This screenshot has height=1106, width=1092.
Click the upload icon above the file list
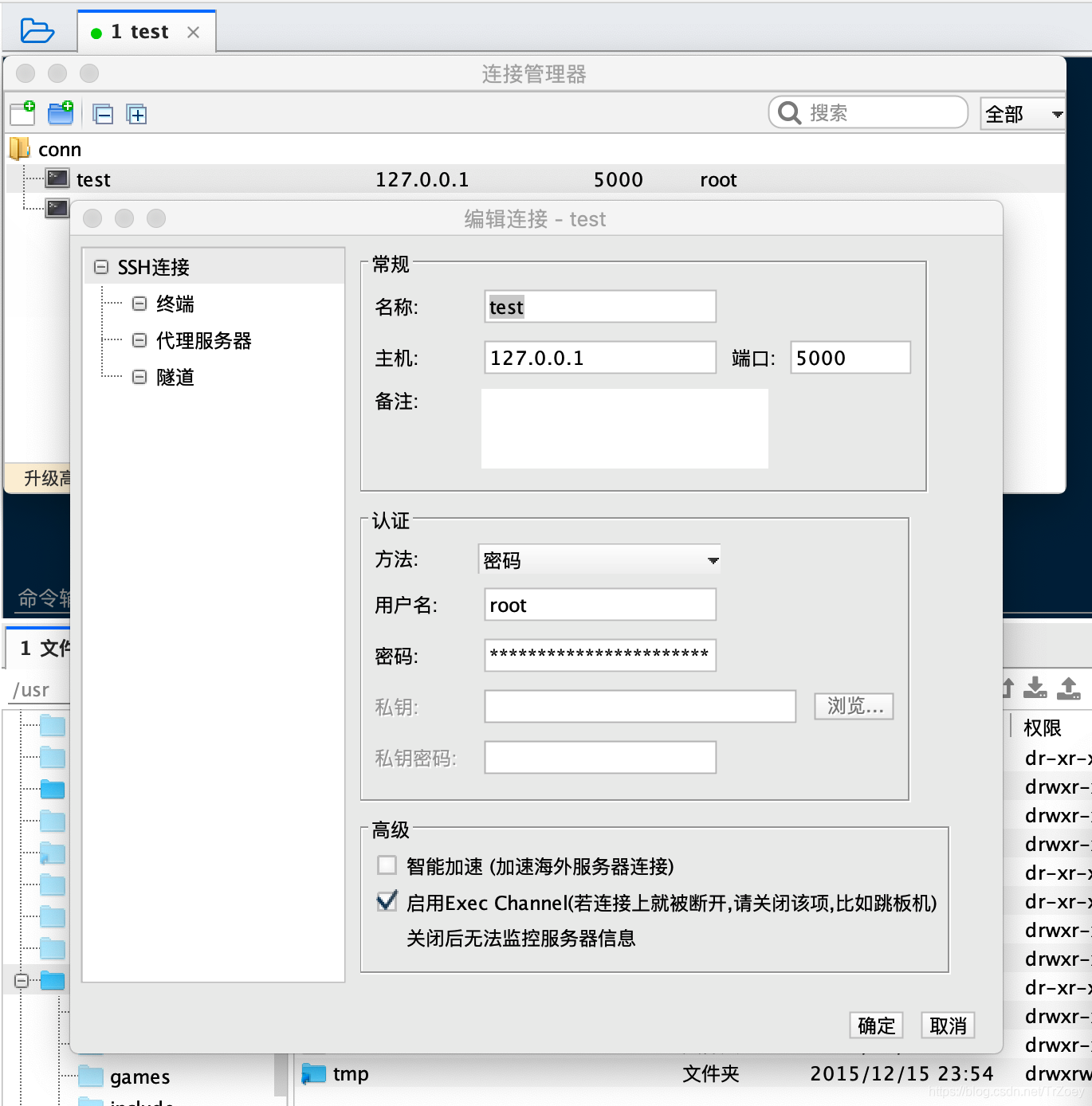tap(1070, 687)
